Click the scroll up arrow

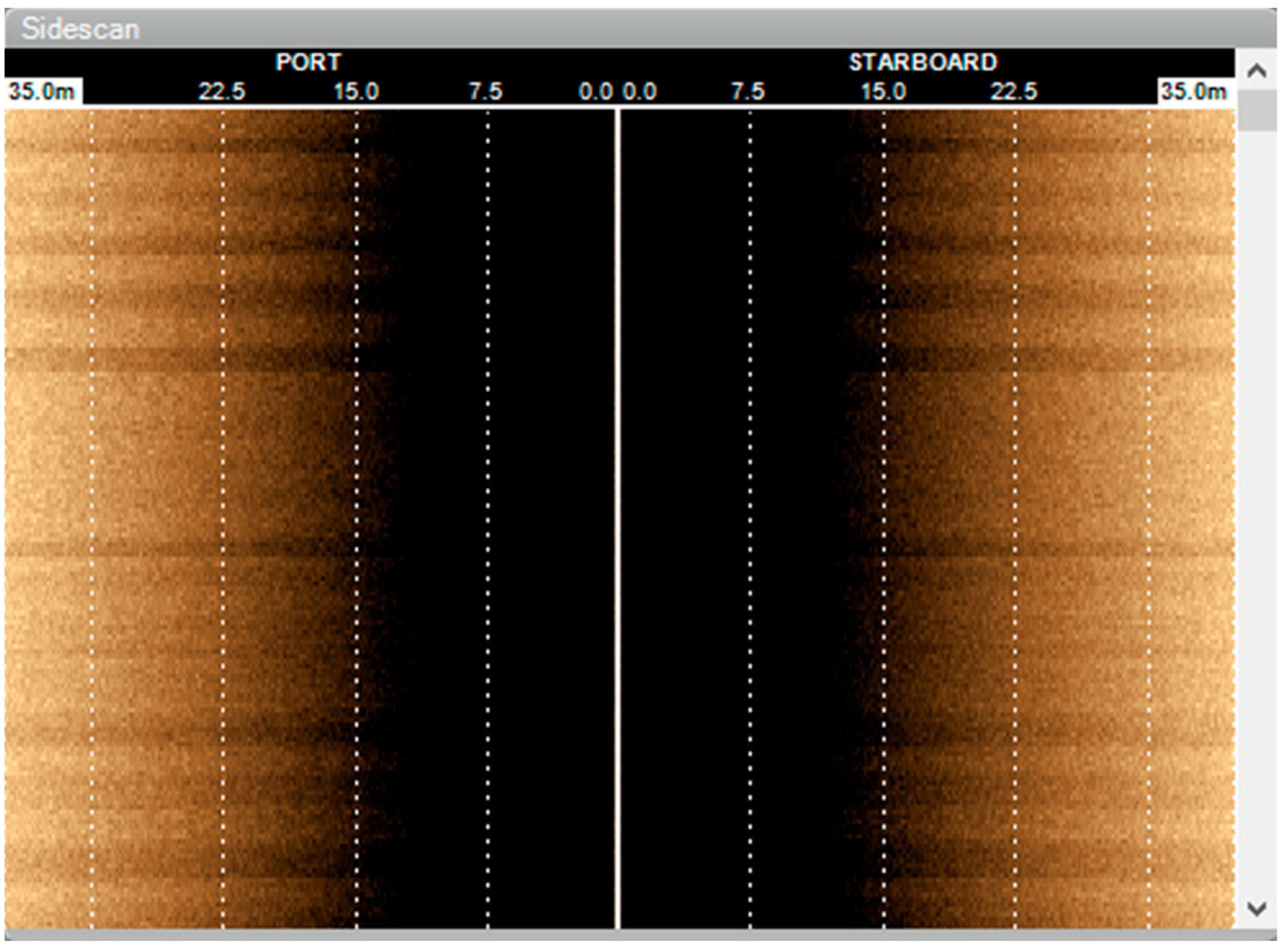point(1256,70)
